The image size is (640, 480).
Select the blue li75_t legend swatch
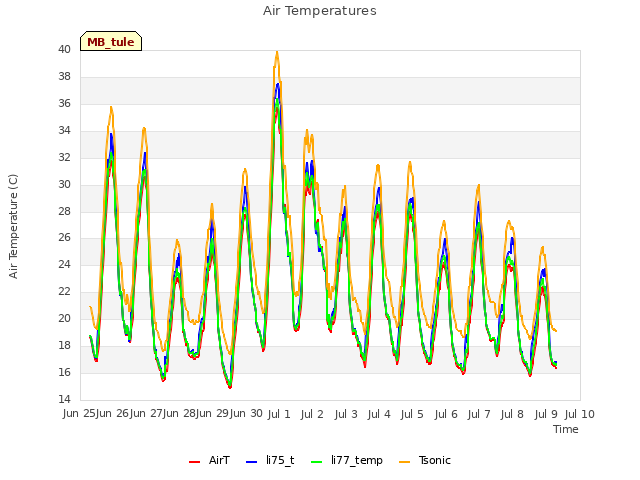[252, 461]
